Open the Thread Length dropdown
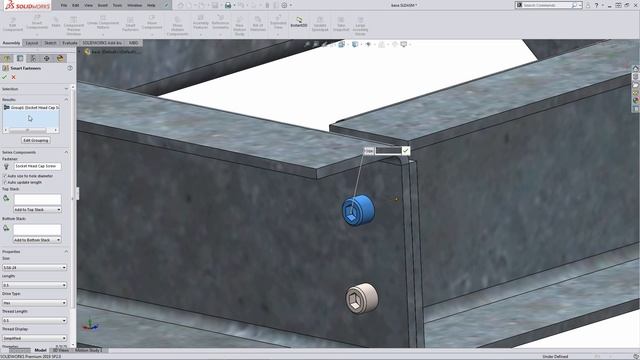 click(x=35, y=320)
